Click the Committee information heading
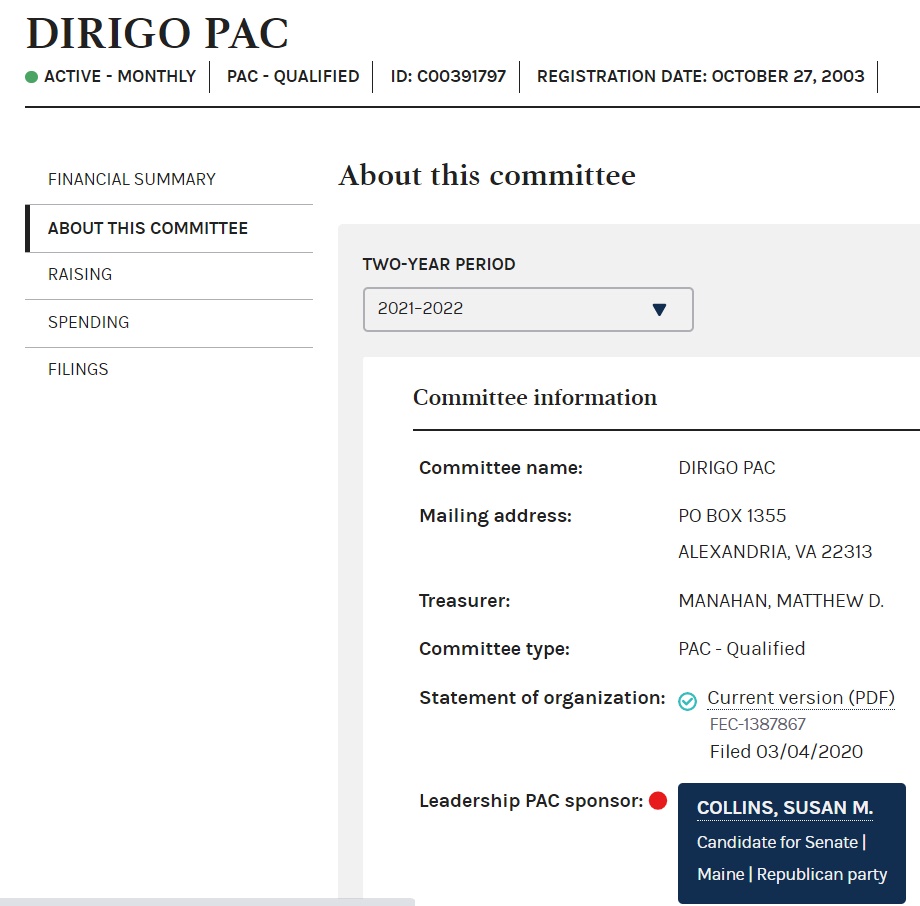 pos(535,397)
